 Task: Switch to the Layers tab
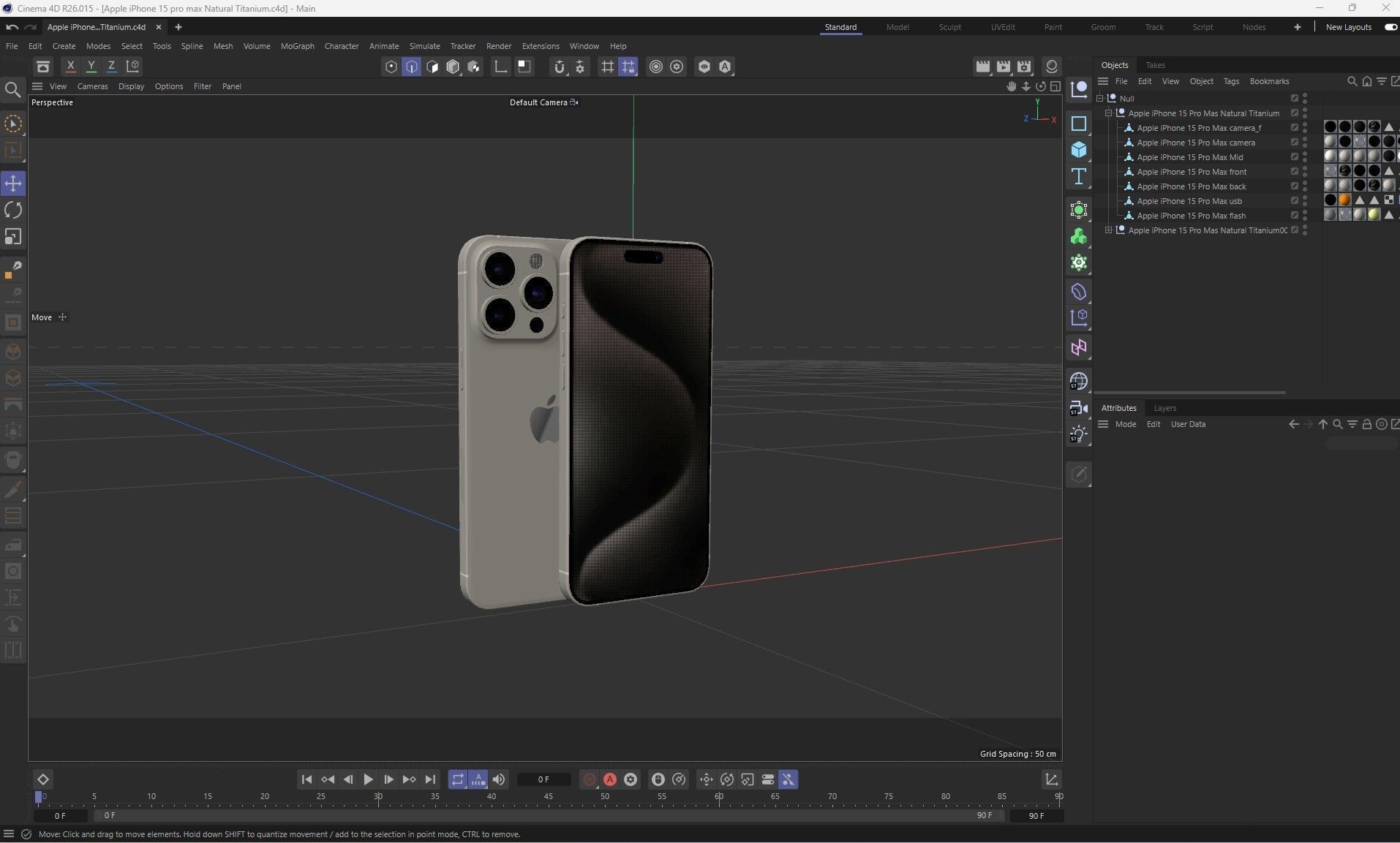point(1164,408)
